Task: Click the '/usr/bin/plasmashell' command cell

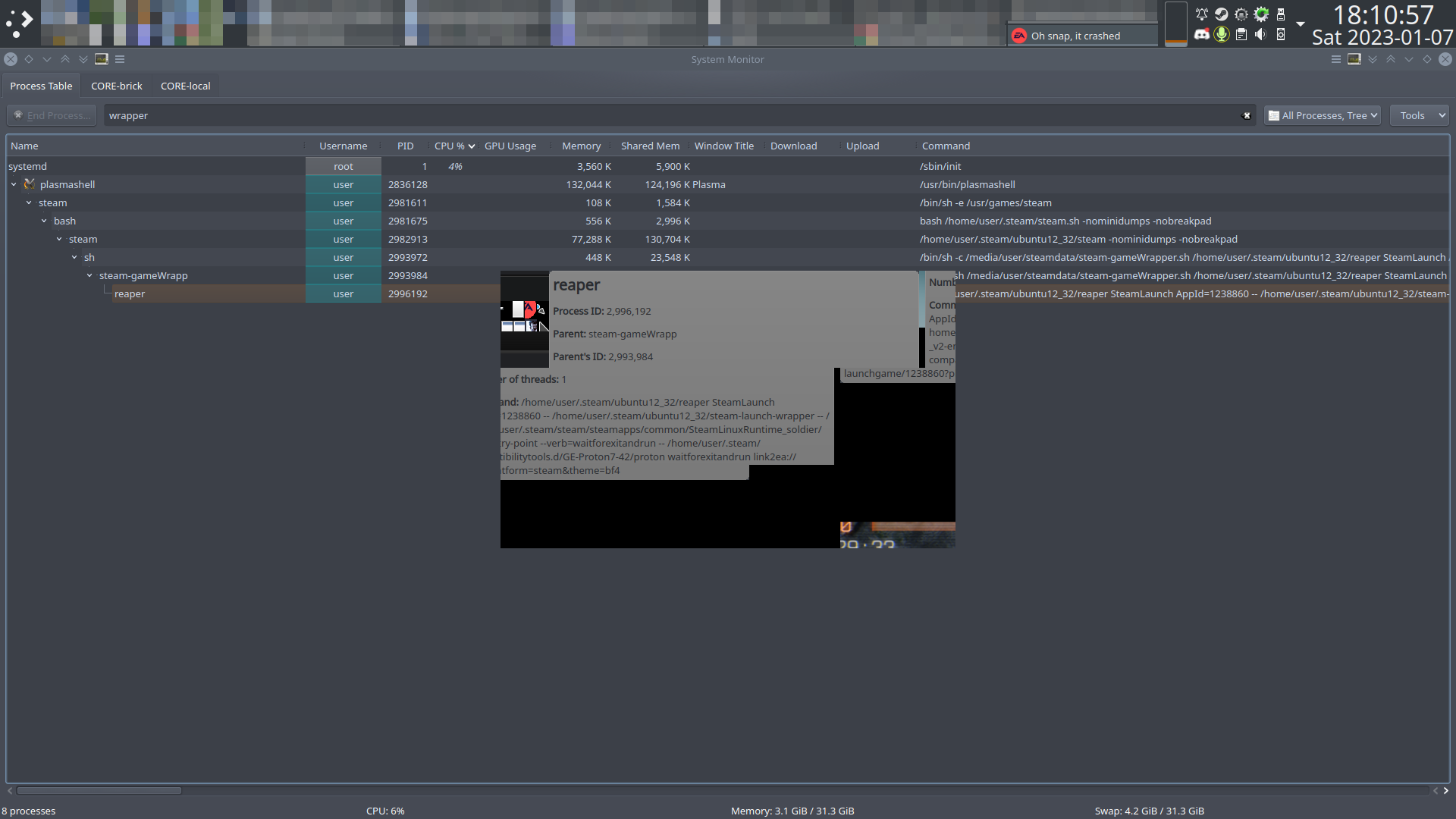Action: click(967, 184)
